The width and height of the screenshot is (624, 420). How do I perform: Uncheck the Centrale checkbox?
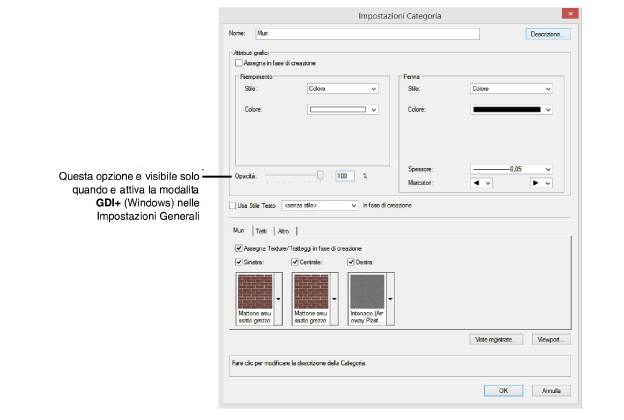pos(295,262)
